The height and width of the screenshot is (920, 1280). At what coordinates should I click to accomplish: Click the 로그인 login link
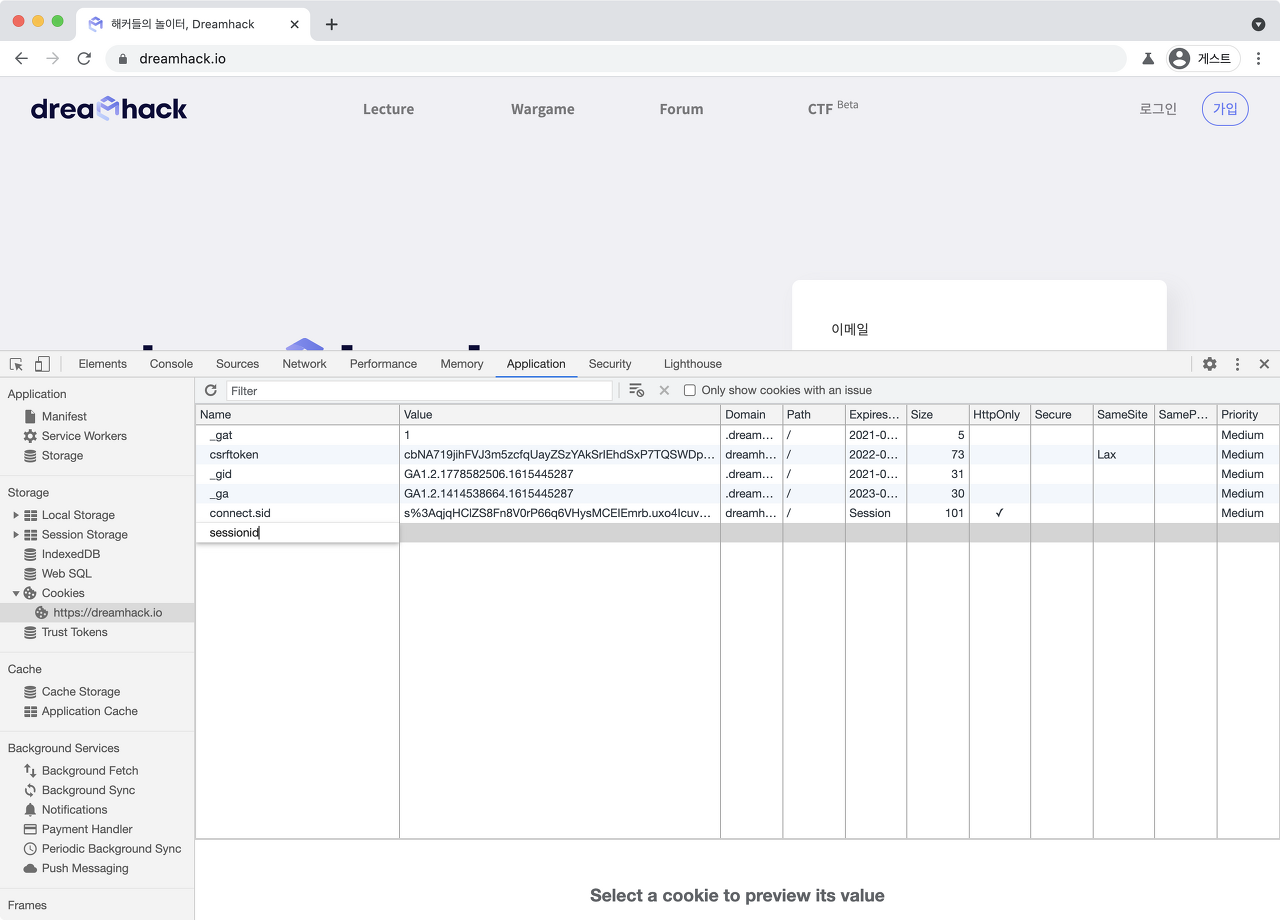pyautogui.click(x=1158, y=109)
